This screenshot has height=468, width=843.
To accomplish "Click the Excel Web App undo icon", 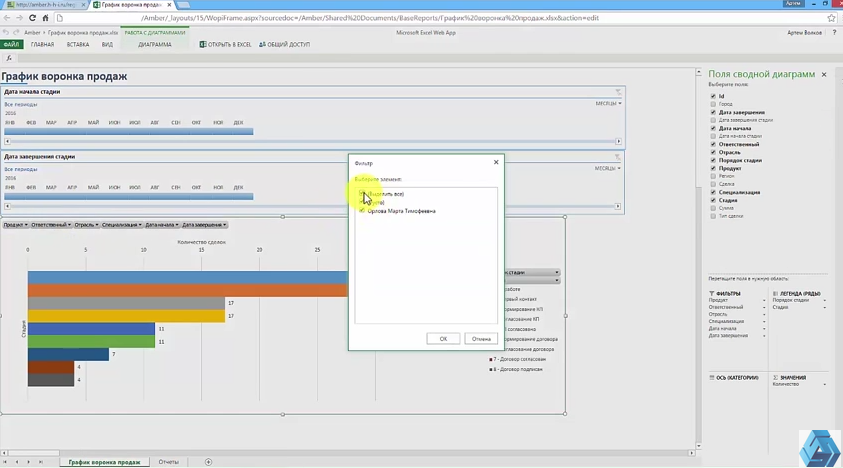I will tap(6, 32).
